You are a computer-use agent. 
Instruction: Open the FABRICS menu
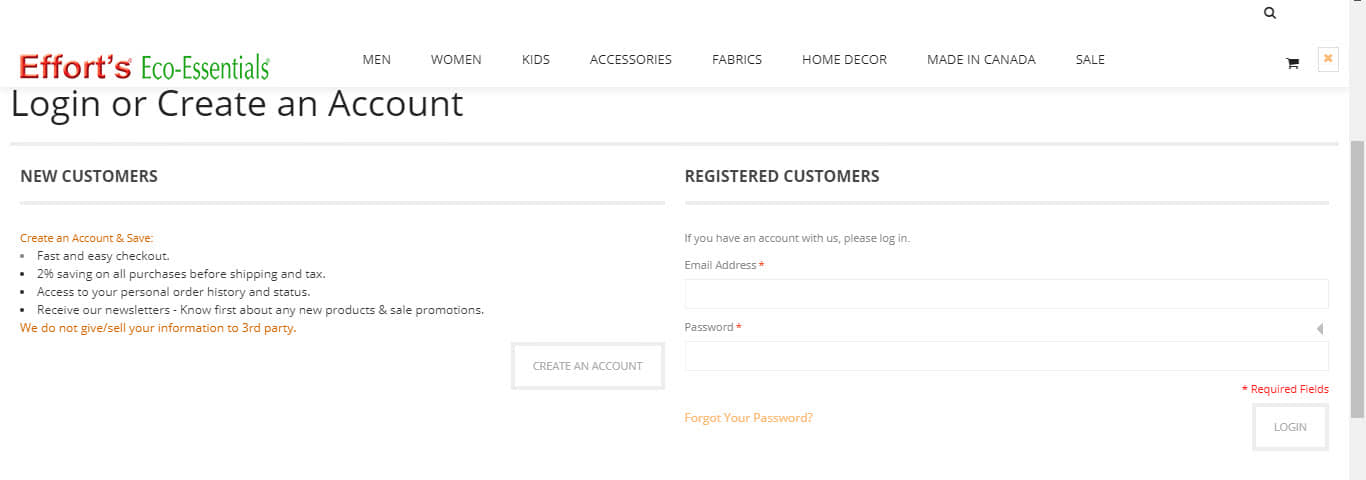pos(737,60)
